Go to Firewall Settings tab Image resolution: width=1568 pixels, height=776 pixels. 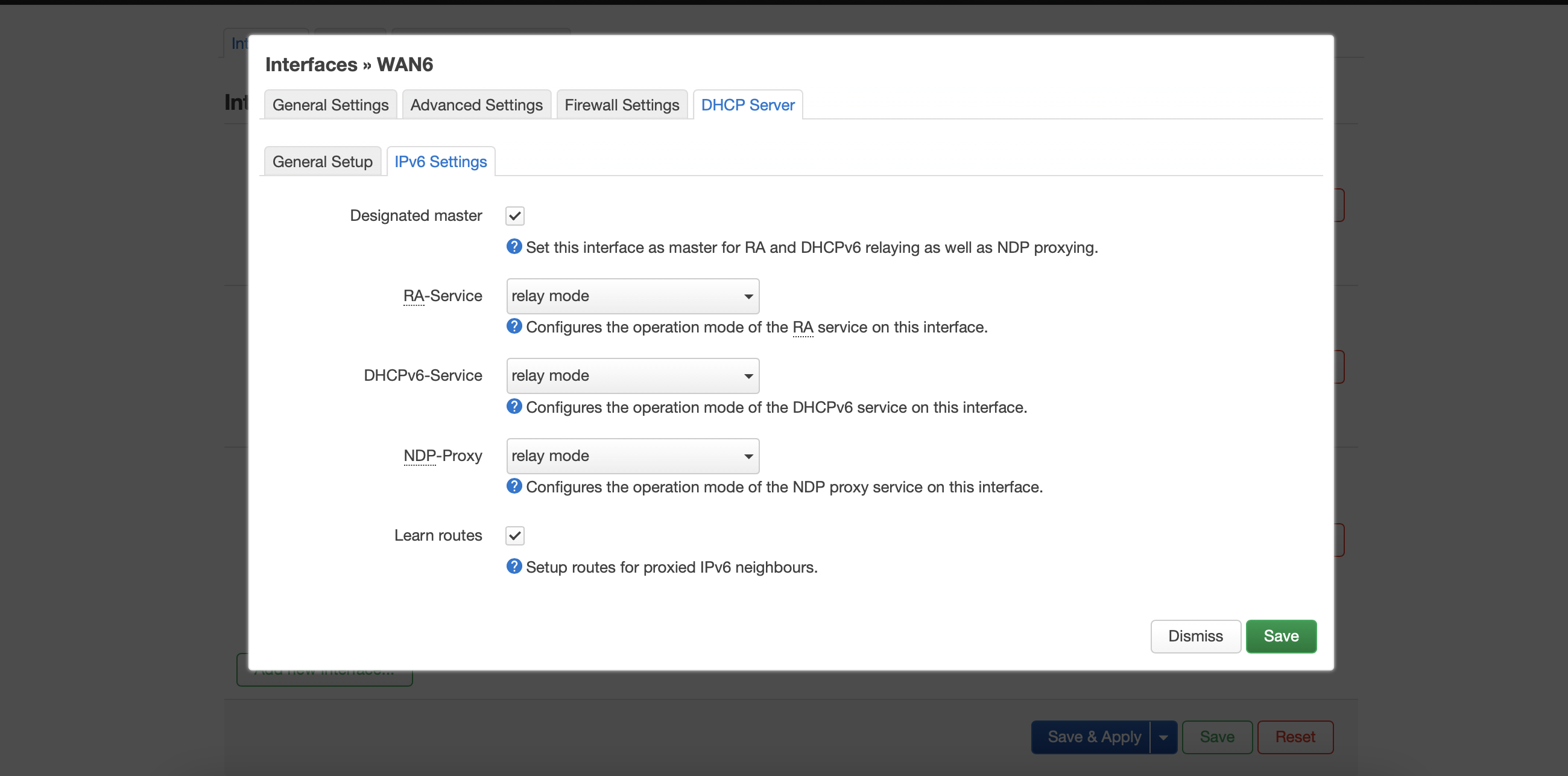point(621,105)
